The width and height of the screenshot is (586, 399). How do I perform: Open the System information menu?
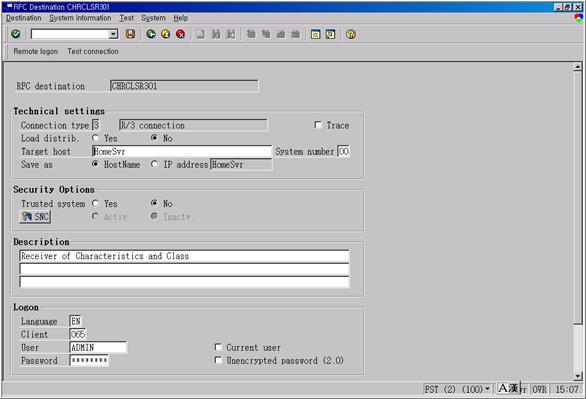80,18
